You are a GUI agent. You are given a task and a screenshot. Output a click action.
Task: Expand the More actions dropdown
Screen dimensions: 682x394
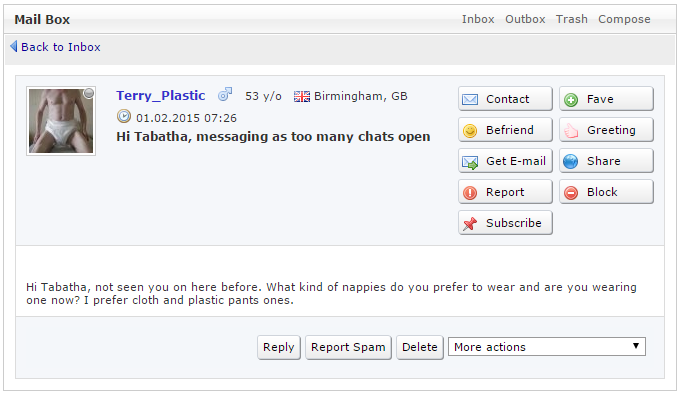point(547,347)
